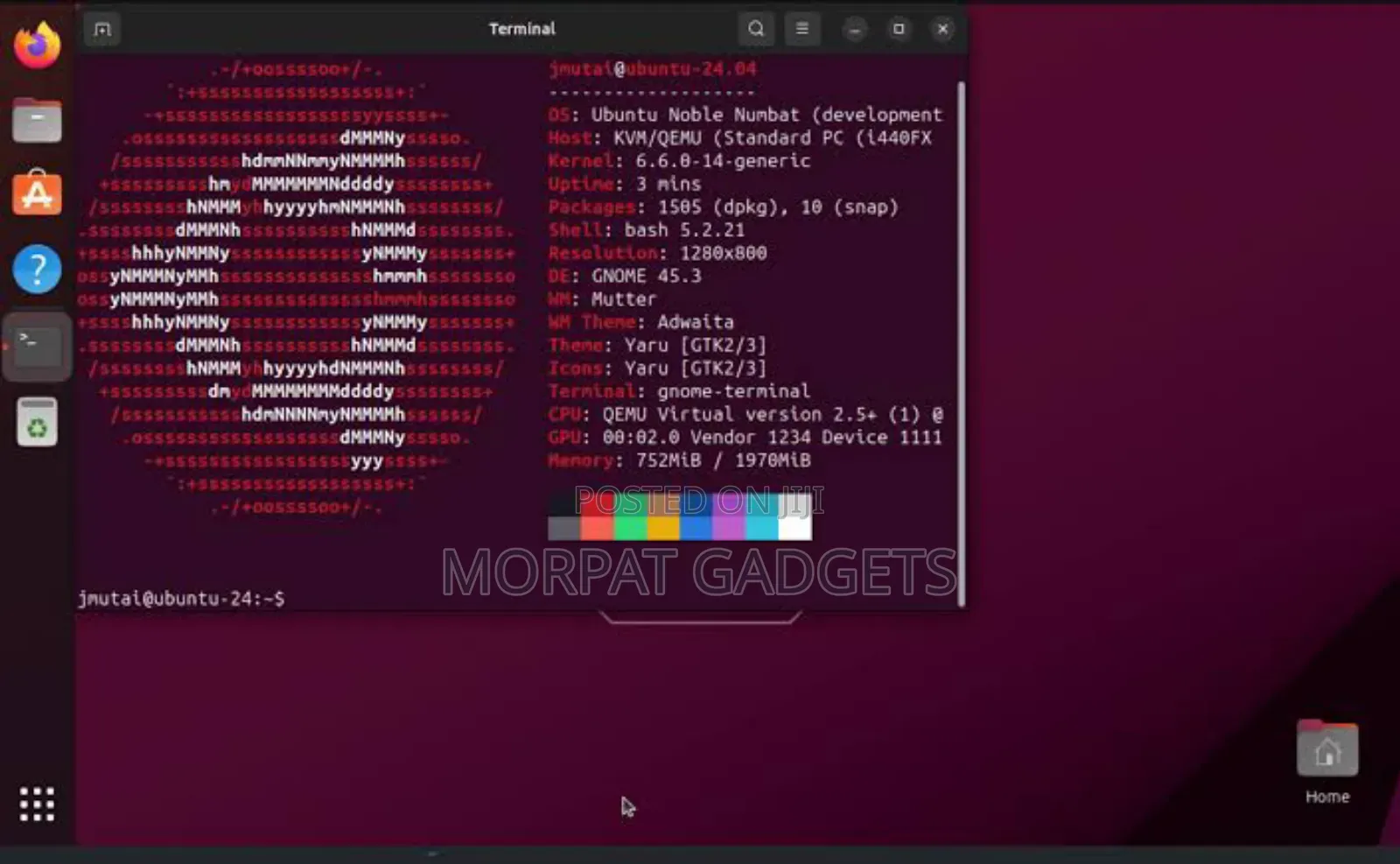Viewport: 1400px width, 864px height.
Task: Click the GPU: 00:02.0 Vendor 1234 line
Action: click(745, 437)
